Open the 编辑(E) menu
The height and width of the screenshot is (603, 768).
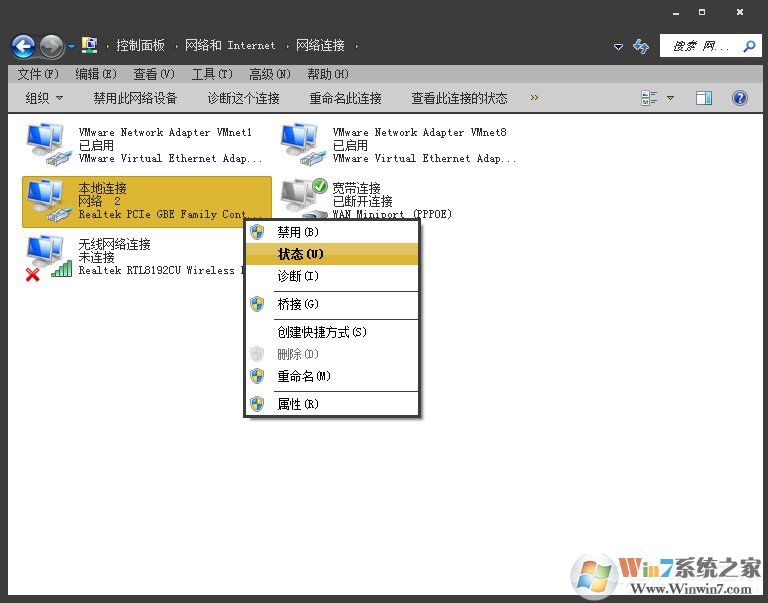[x=96, y=74]
